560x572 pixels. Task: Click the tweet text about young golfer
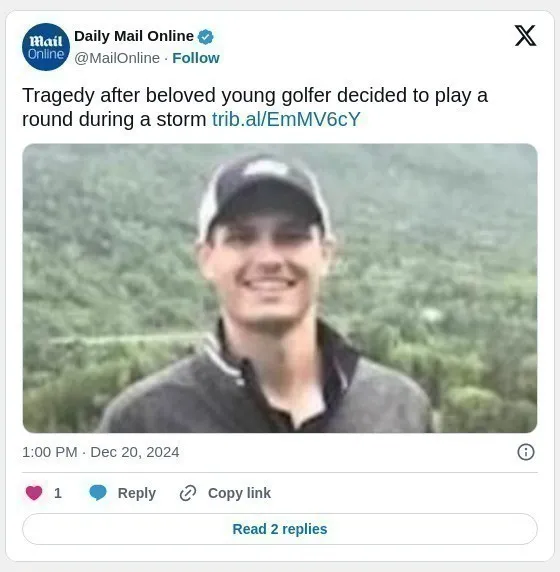[255, 107]
